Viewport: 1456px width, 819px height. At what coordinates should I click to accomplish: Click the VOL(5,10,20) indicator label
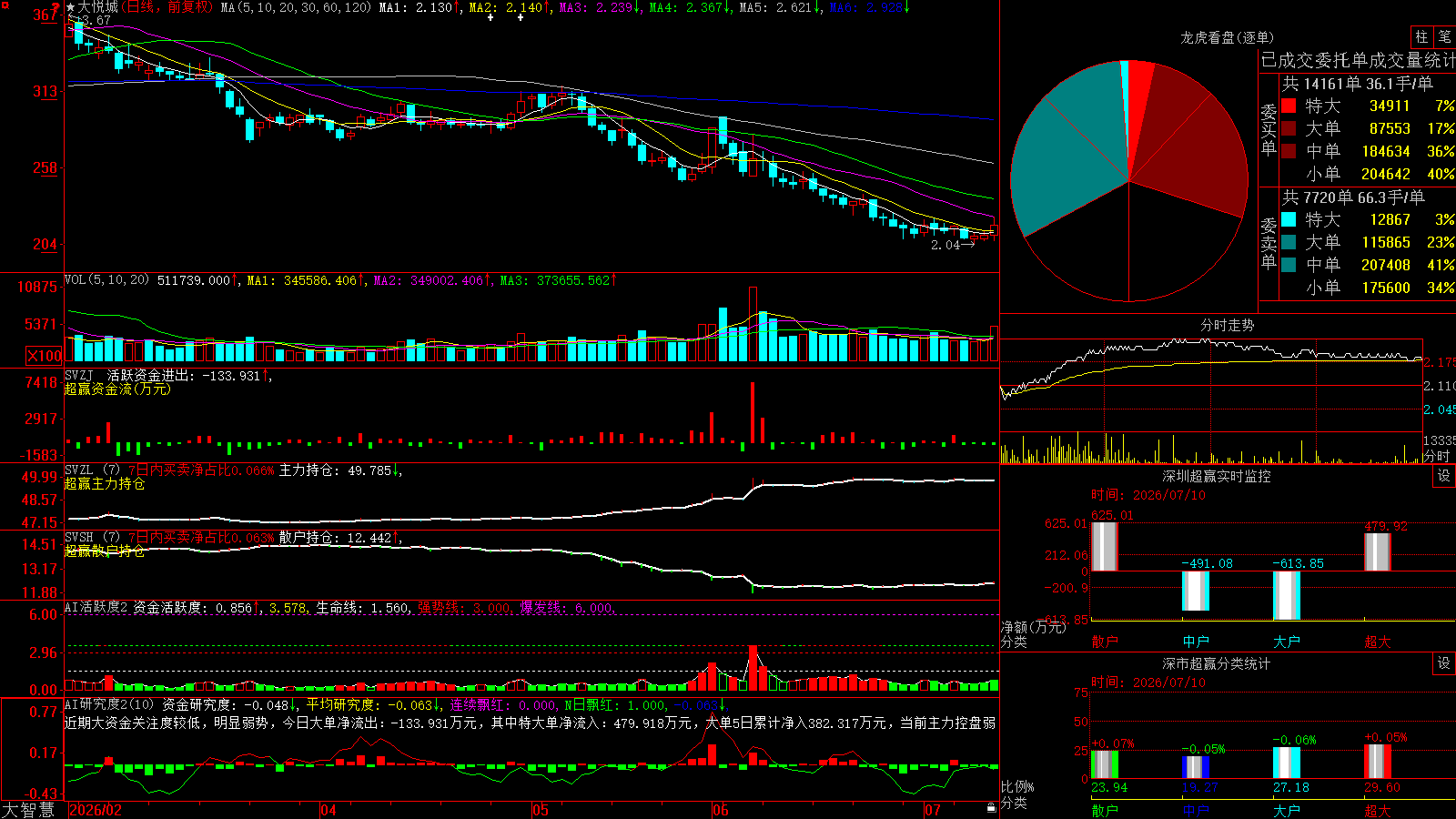tap(106, 280)
